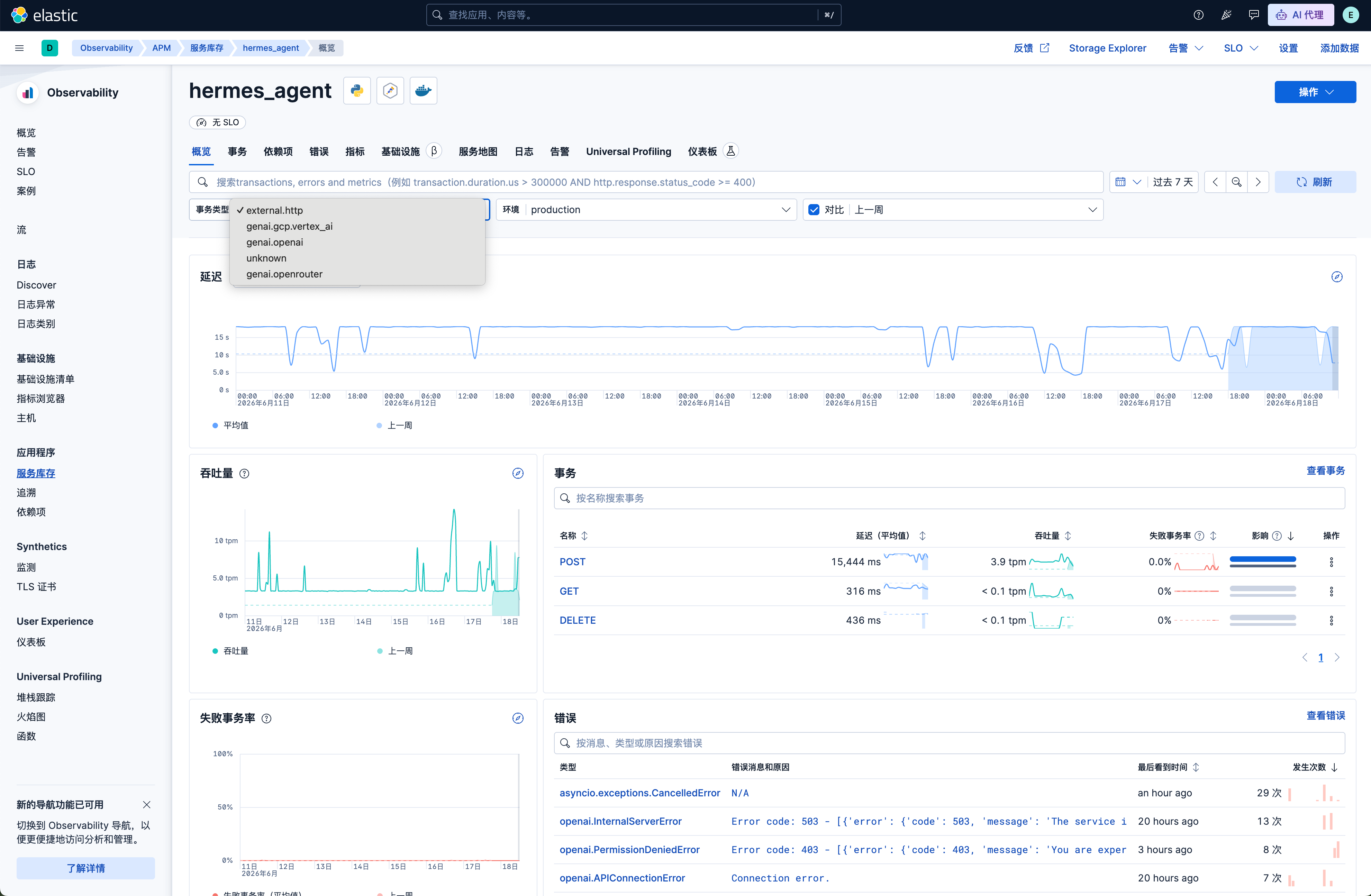Screen dimensions: 1371x896
Task: Click the global search field
Action: (x=633, y=15)
